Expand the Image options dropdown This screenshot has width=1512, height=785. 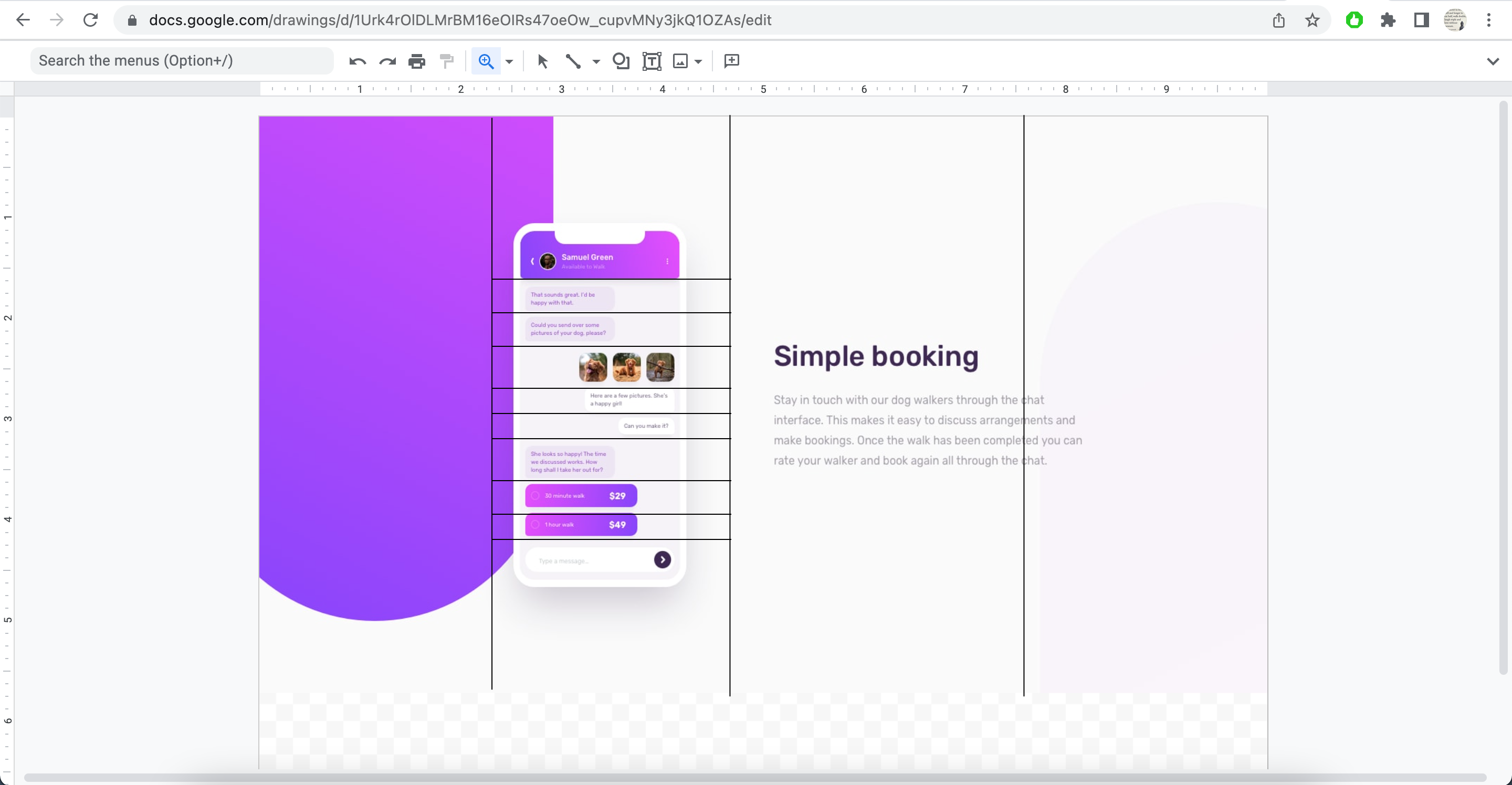pos(698,61)
